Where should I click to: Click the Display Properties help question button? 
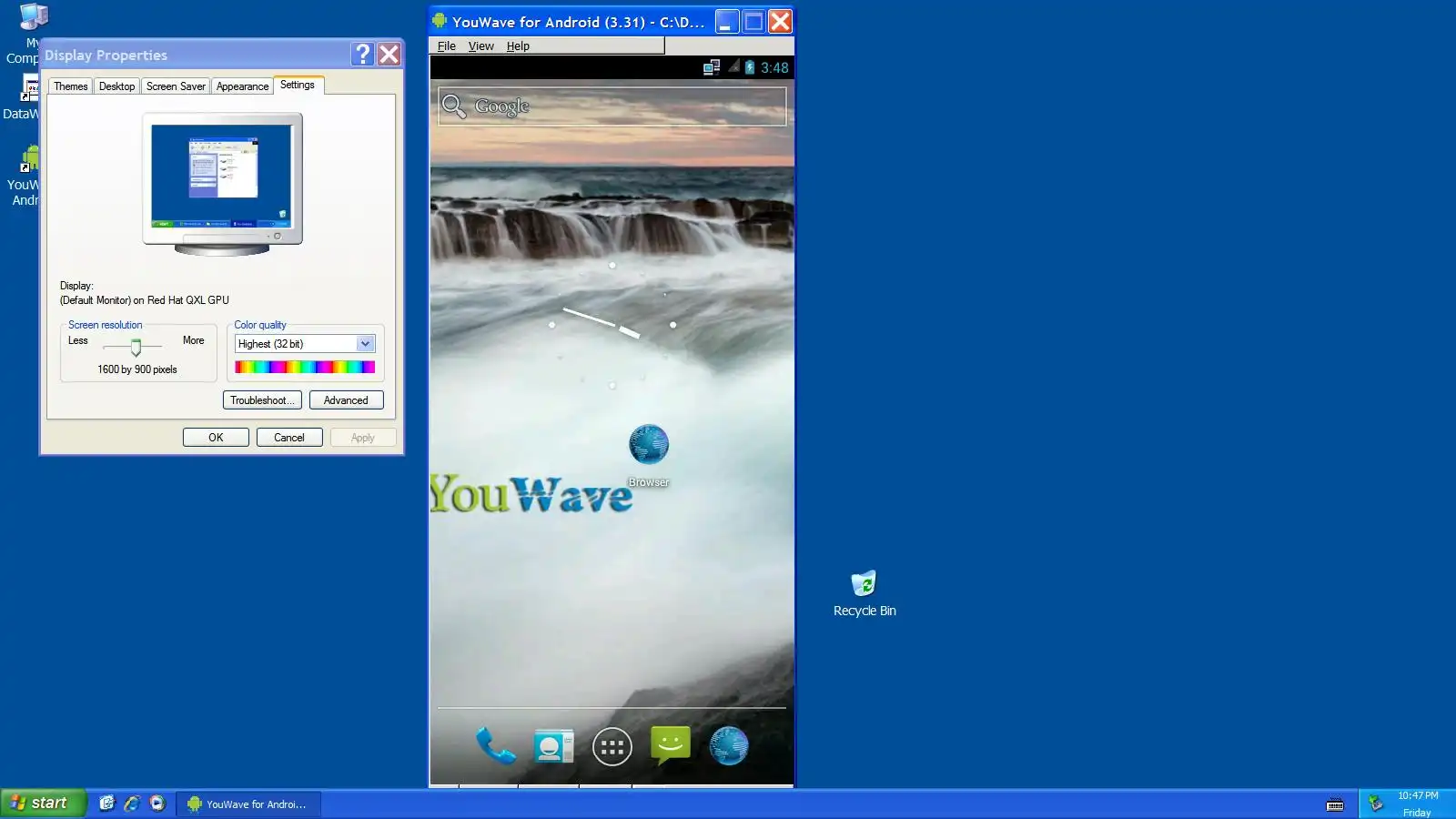[x=362, y=55]
